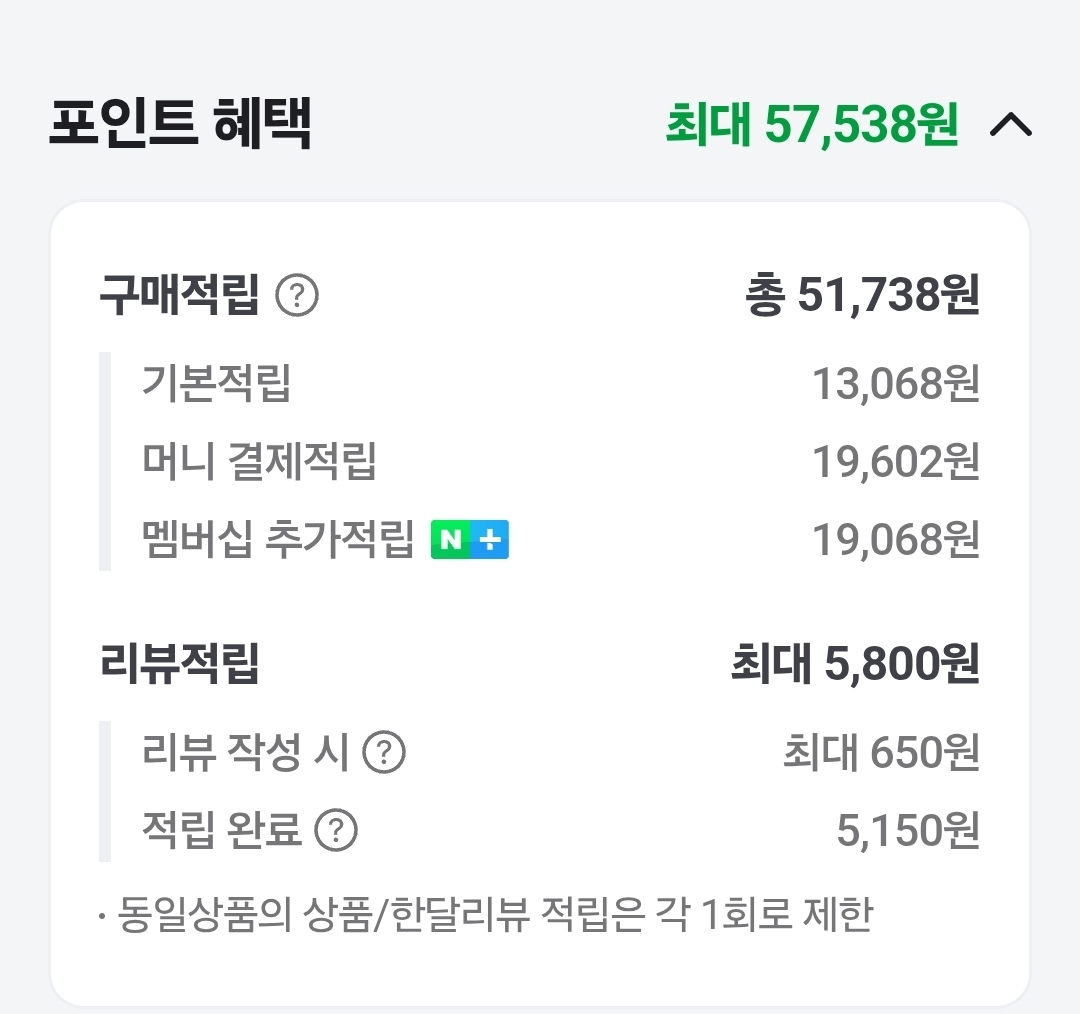Open help icon beside 리뷰 작성 시
This screenshot has height=1014, width=1080.
384,753
